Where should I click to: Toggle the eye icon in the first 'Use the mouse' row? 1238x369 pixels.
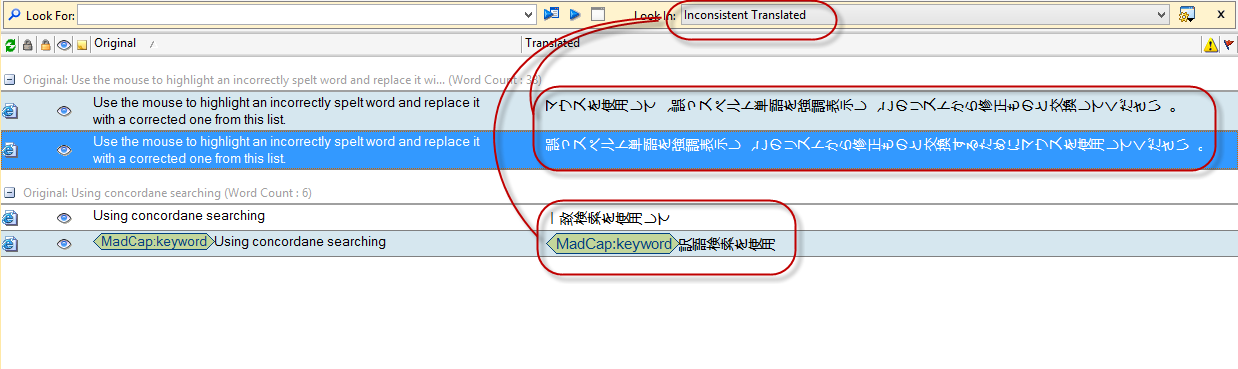coord(64,111)
